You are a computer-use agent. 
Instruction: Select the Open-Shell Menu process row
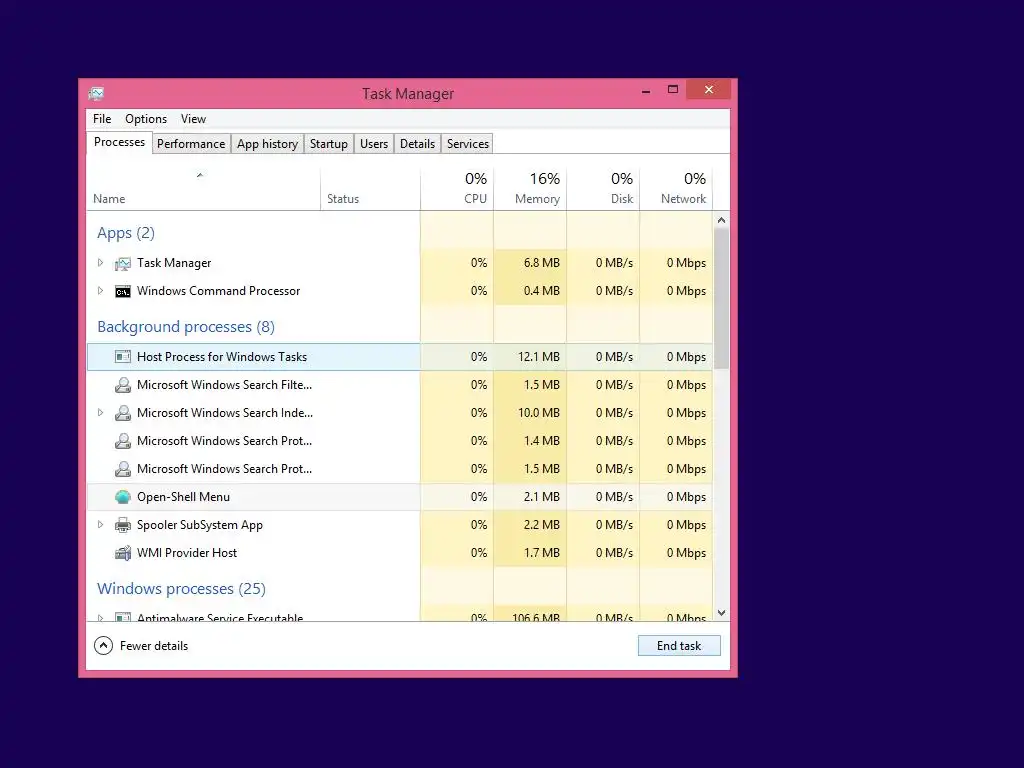point(400,497)
